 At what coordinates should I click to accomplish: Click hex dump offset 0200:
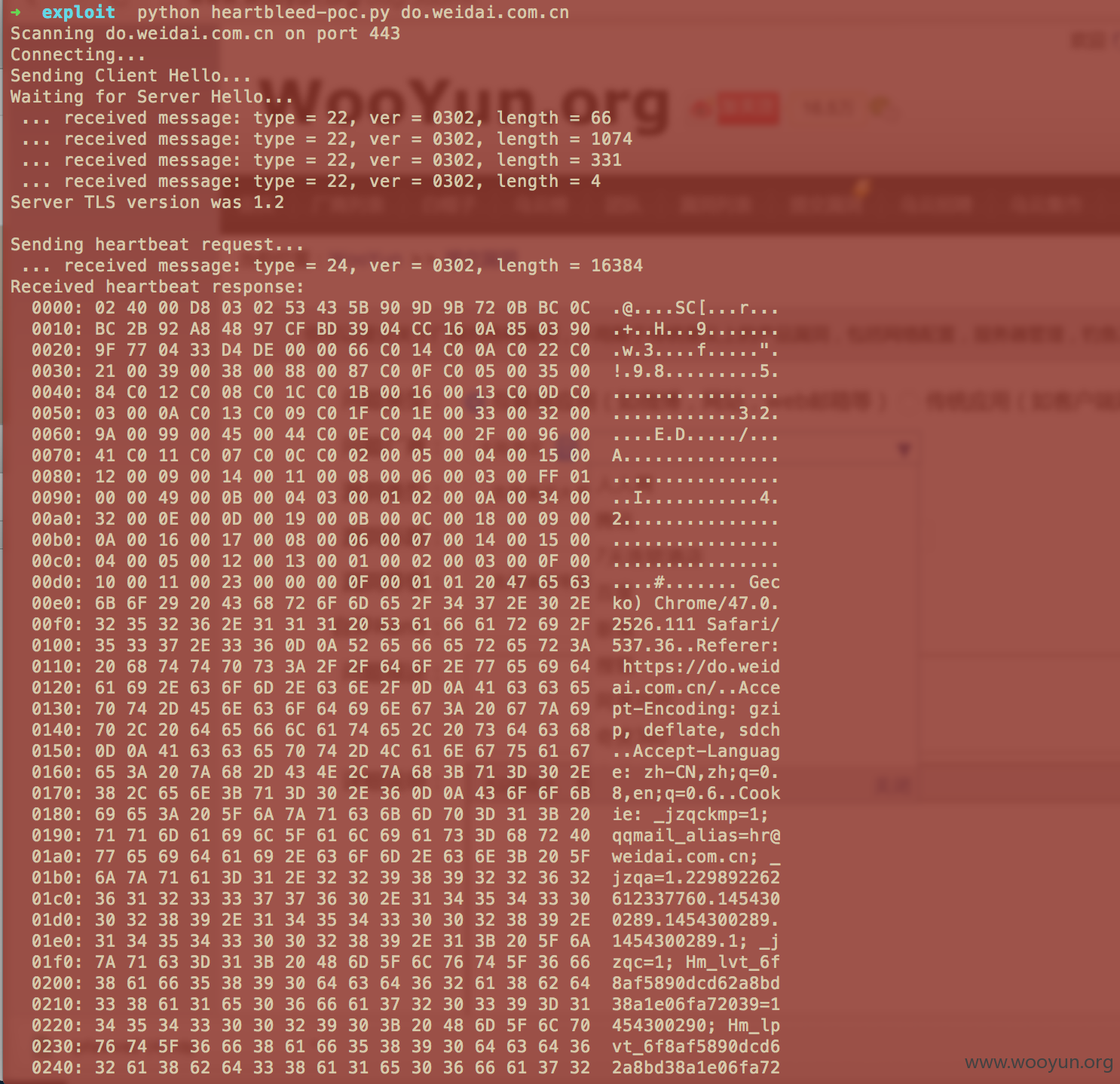click(x=57, y=983)
